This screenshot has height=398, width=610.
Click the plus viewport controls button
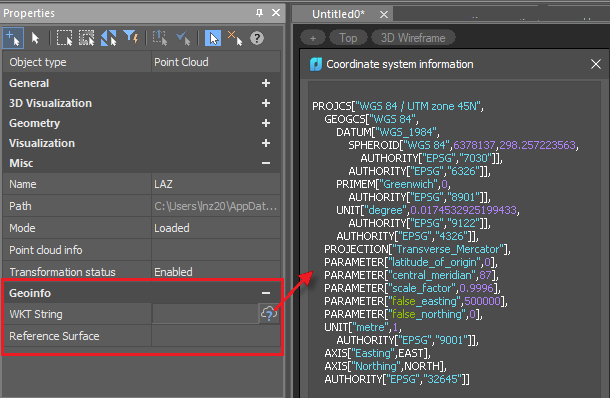(x=313, y=38)
